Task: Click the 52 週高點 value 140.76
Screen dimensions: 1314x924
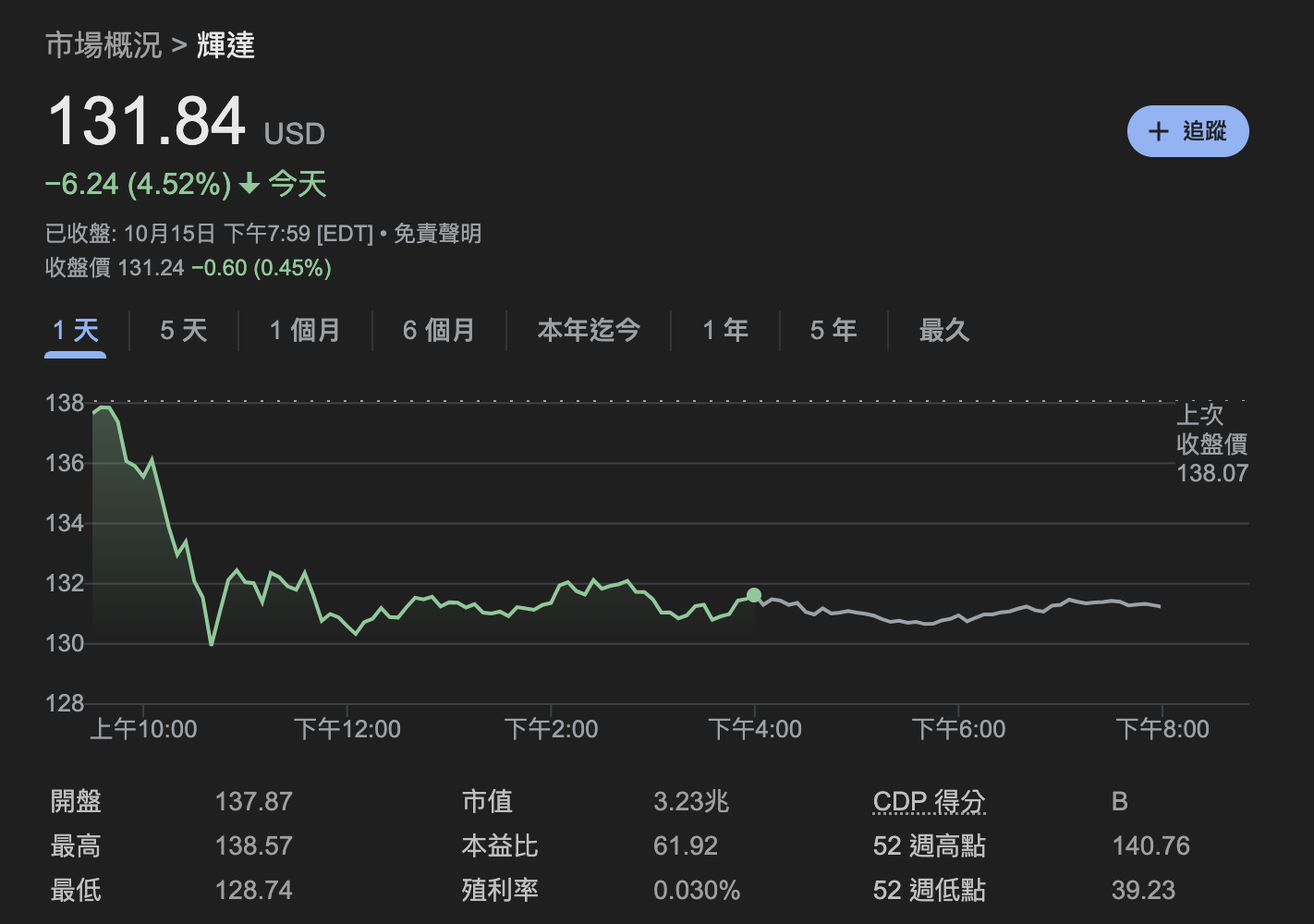Action: [x=1150, y=845]
